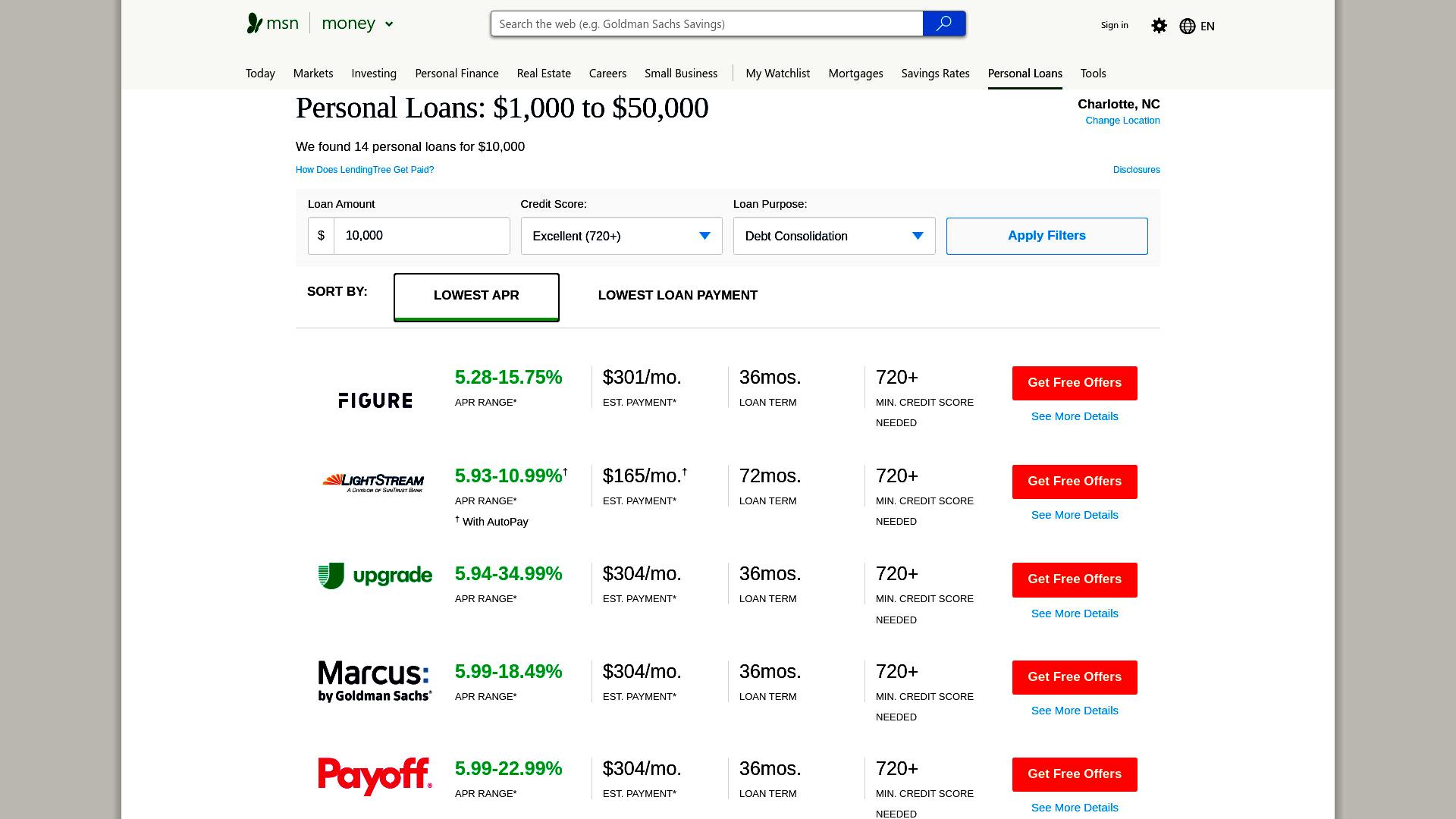
Task: Click the Figure lender logo
Action: 375,400
